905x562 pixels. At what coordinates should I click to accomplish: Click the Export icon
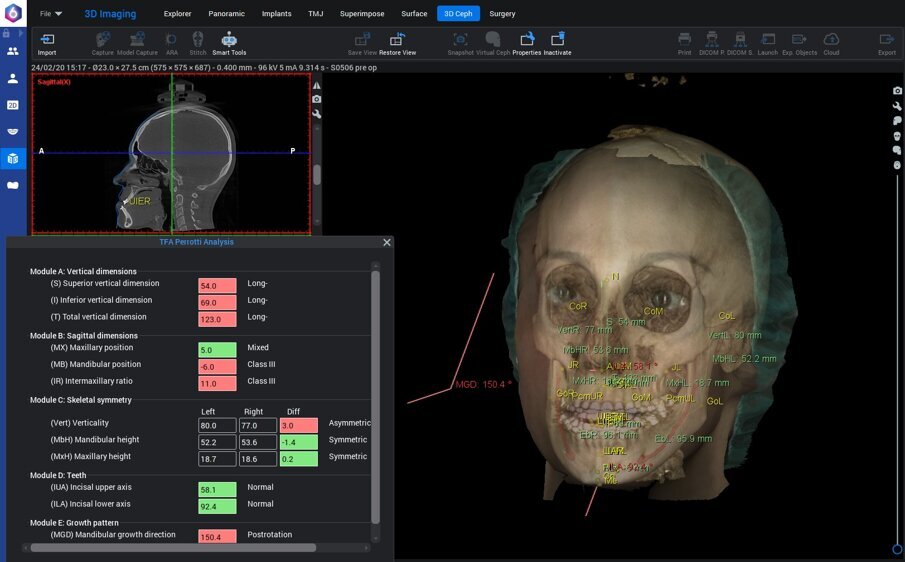(886, 42)
